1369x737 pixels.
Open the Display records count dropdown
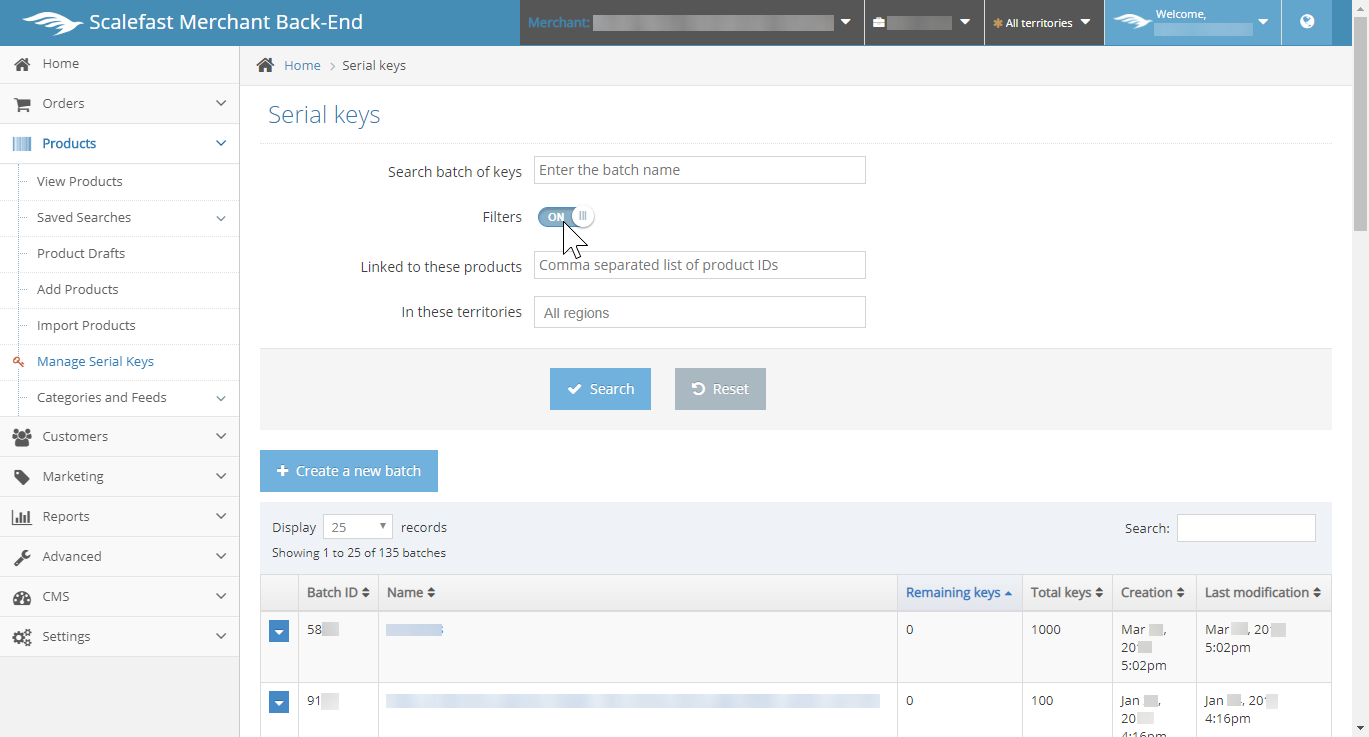[357, 527]
